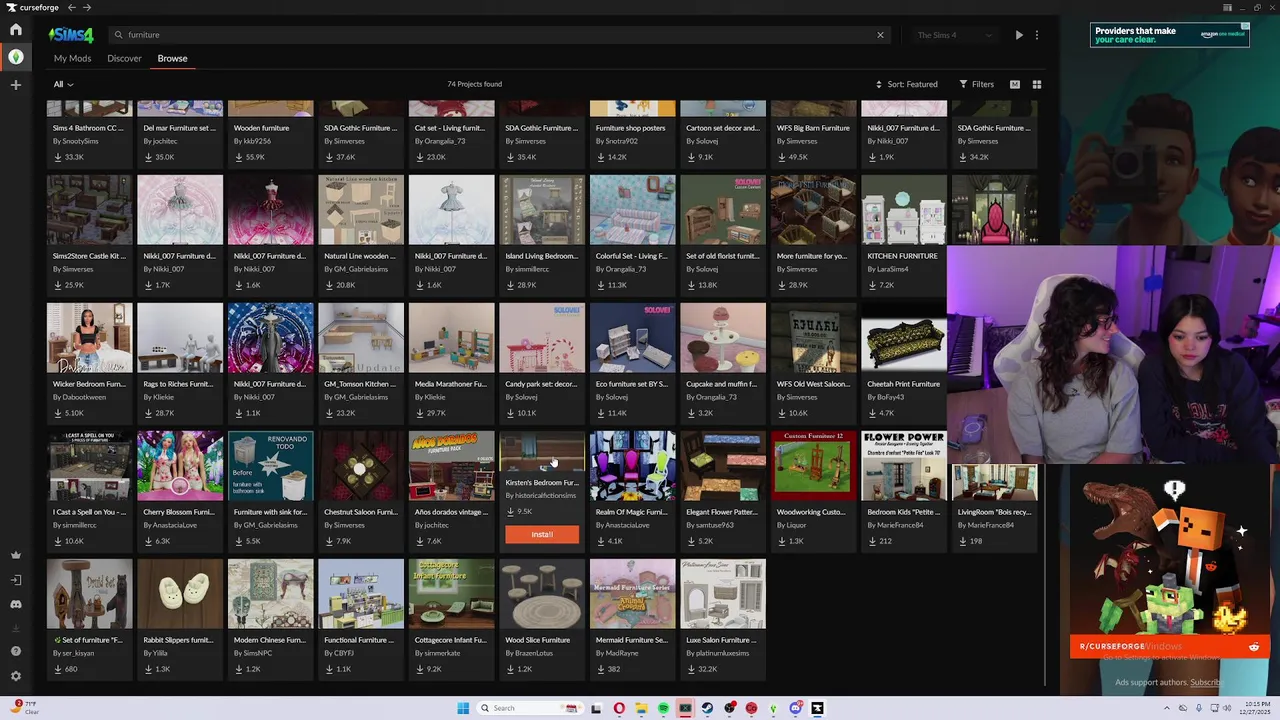
Task: Open the Home icon in the sidebar
Action: (16, 29)
